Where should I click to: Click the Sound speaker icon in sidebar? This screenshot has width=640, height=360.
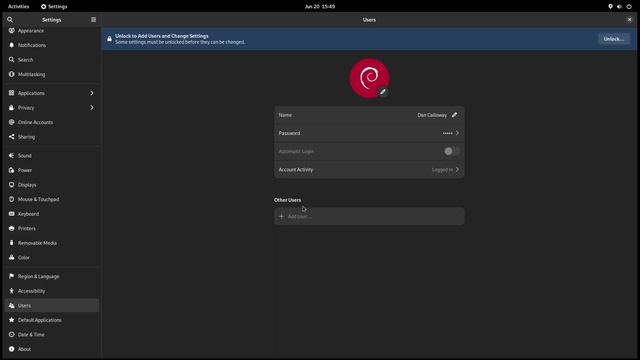[11, 156]
